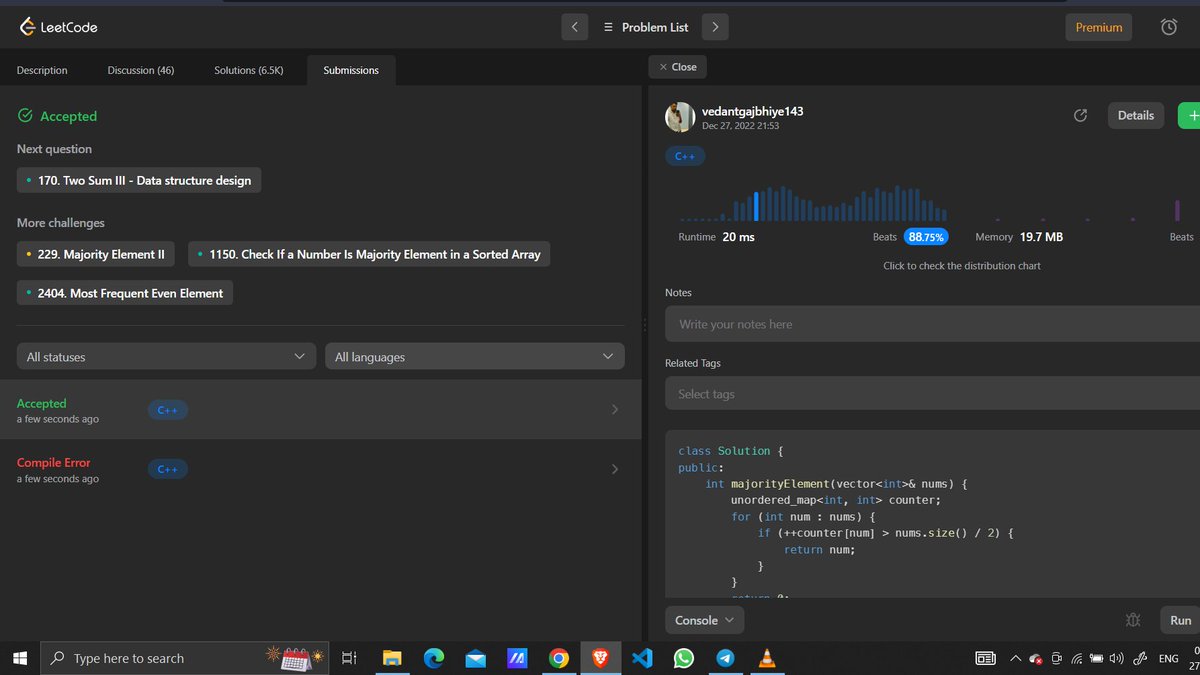Click the Premium button
The width and height of the screenshot is (1200, 675).
click(x=1098, y=27)
